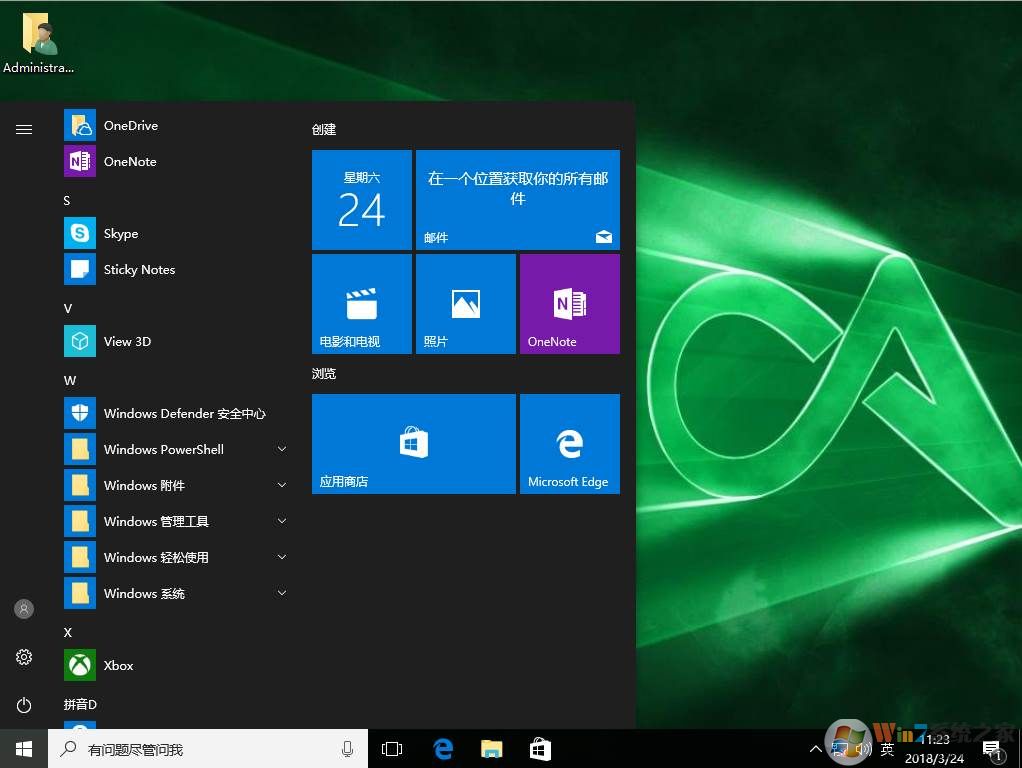Viewport: 1022px width, 768px height.
Task: Open the 应用商店 Store tile
Action: pos(413,444)
